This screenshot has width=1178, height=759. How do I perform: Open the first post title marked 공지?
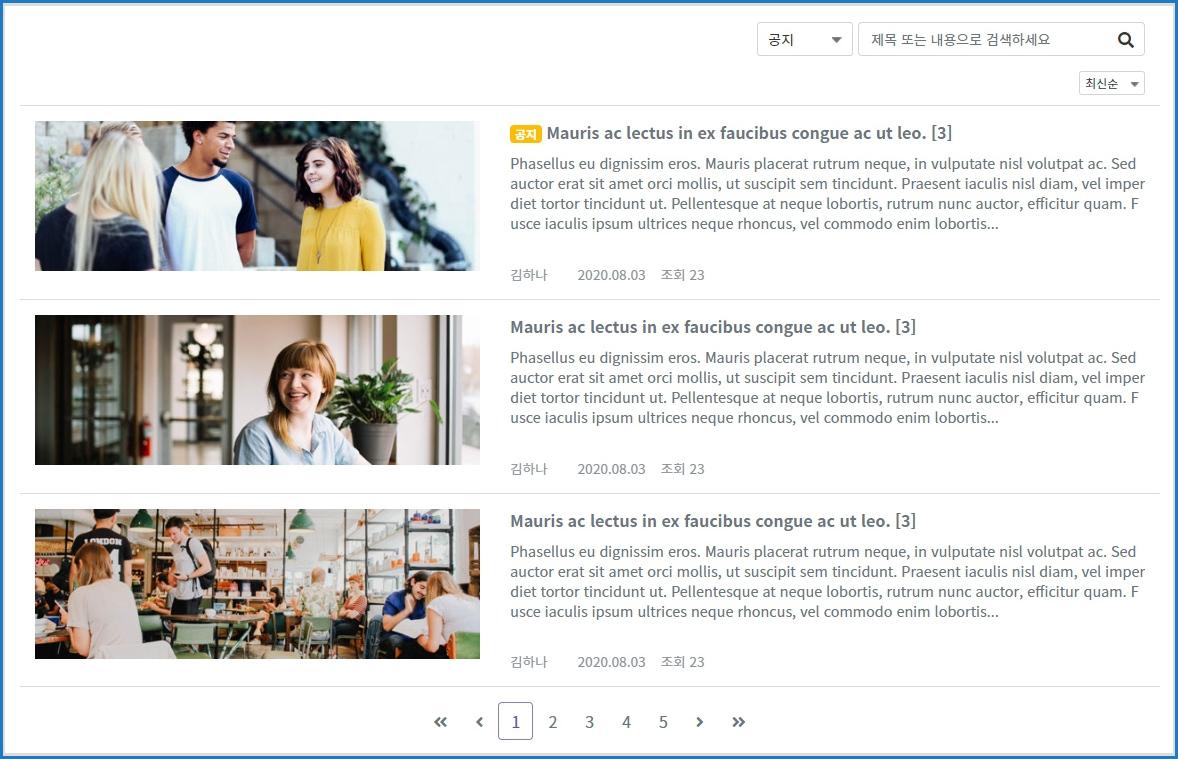point(748,133)
